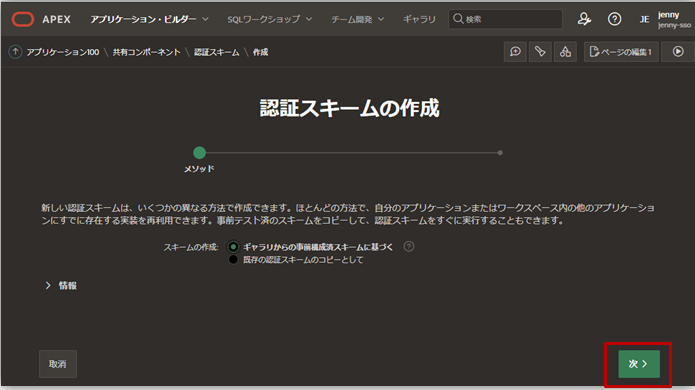
Task: Click the final wizard progress dot
Action: tap(500, 152)
